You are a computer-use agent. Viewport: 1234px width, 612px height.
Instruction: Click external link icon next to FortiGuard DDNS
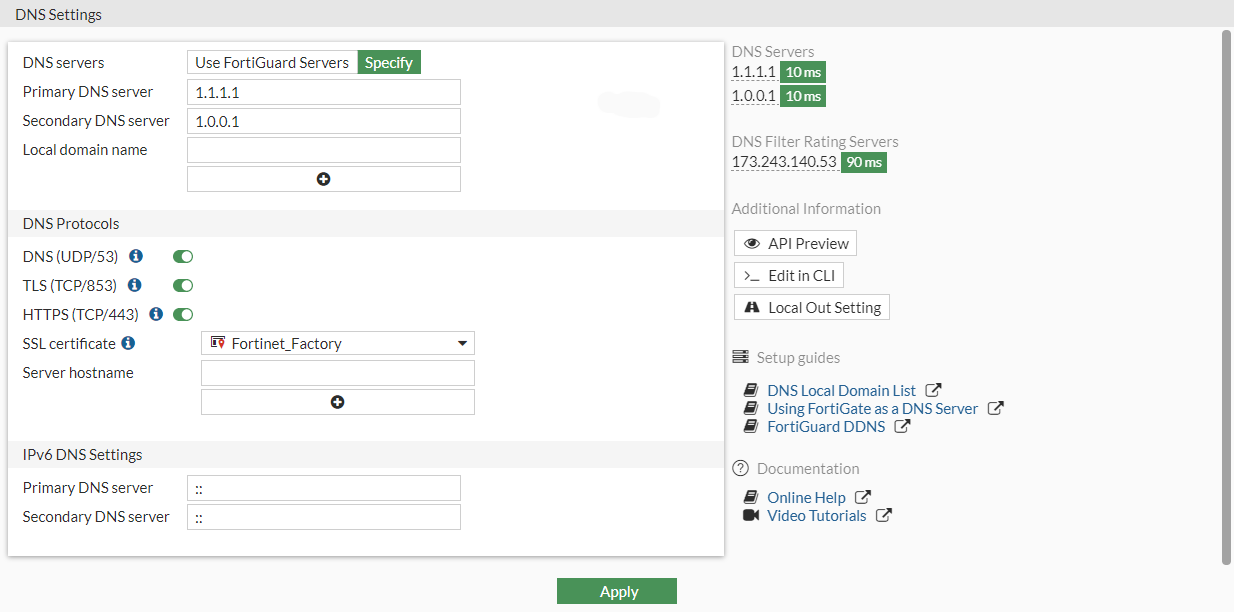pyautogui.click(x=902, y=426)
